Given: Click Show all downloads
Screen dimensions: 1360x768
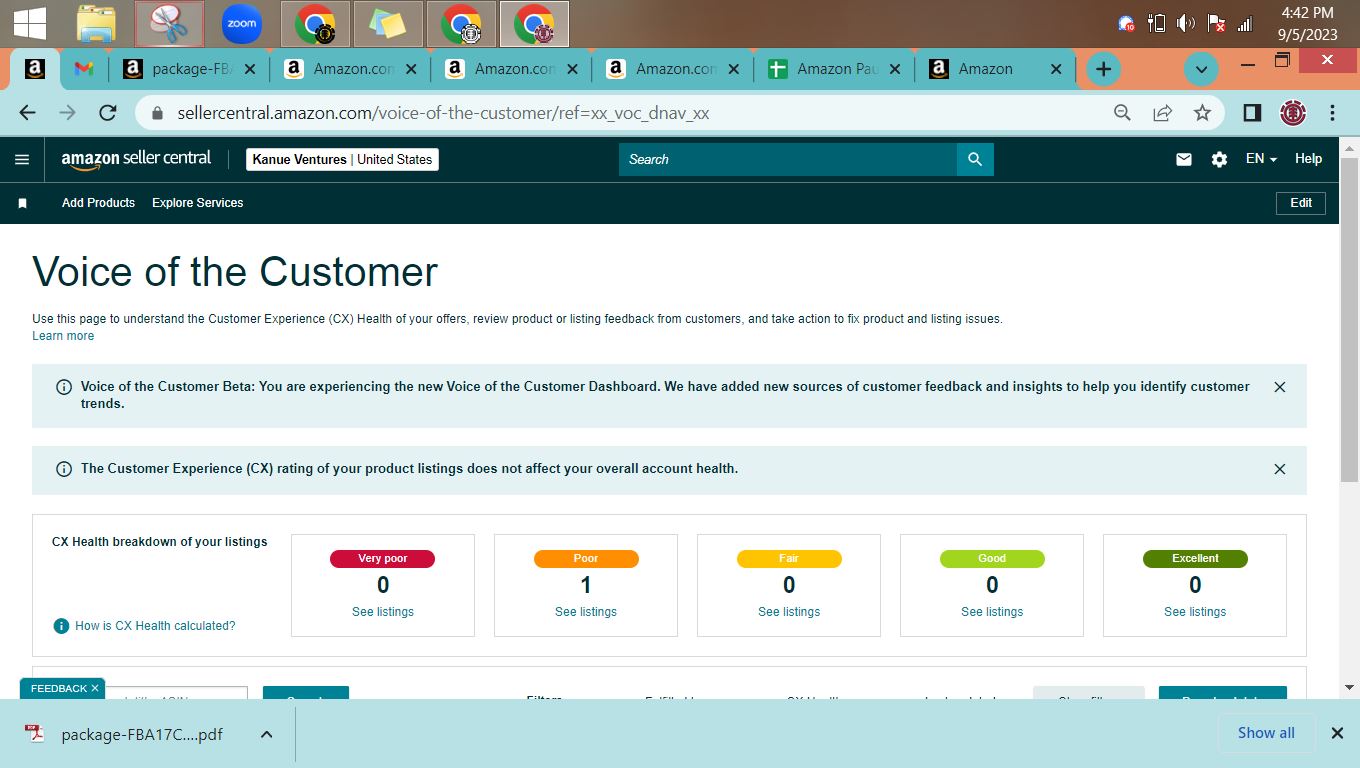Looking at the screenshot, I should [1266, 733].
